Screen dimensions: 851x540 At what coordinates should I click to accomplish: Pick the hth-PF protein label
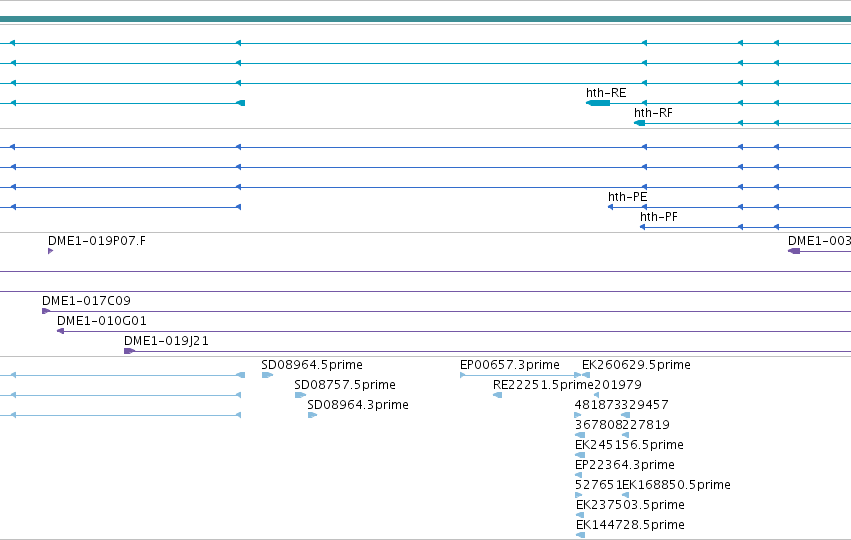click(658, 217)
